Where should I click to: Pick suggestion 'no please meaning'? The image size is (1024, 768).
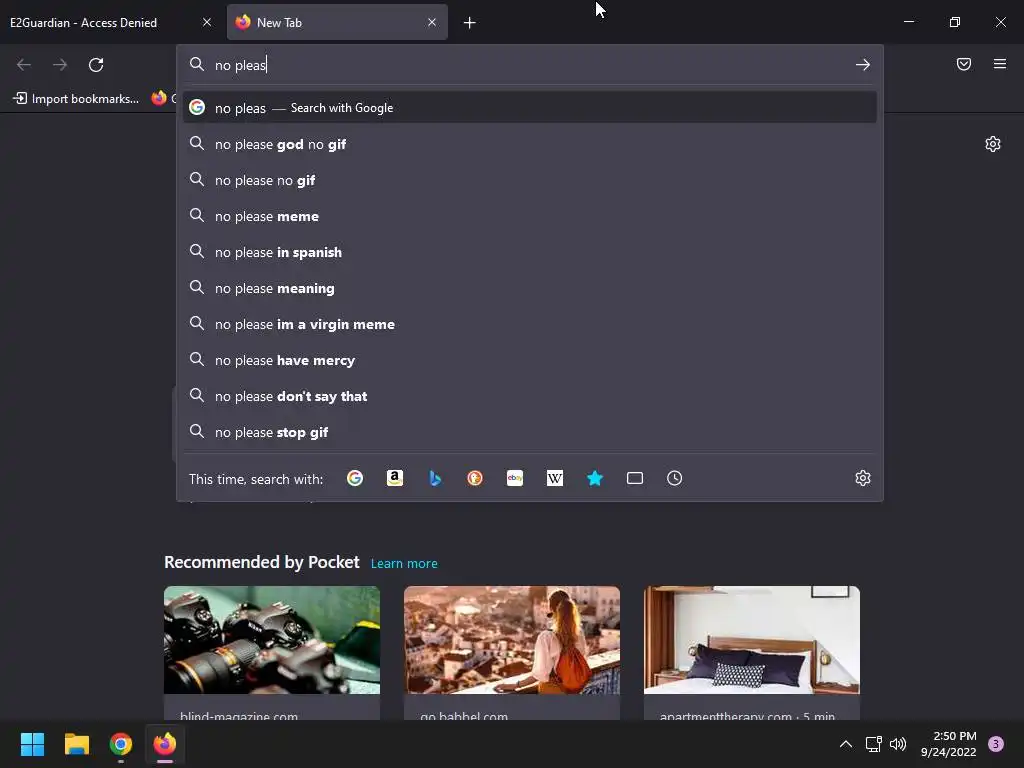(530, 288)
